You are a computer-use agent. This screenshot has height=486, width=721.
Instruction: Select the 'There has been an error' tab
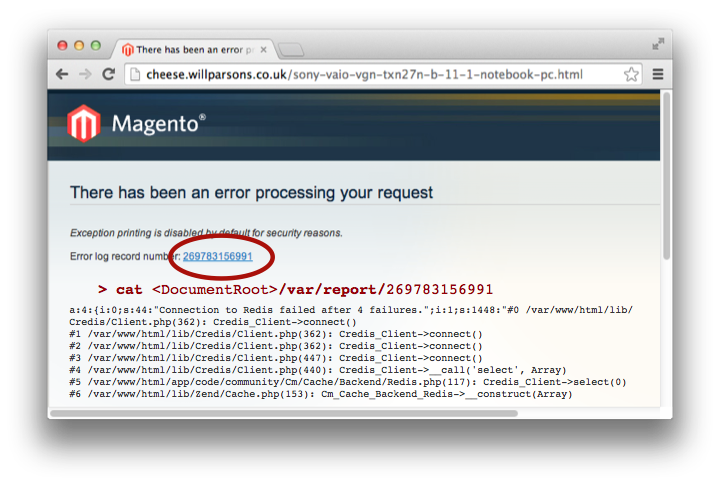coord(195,50)
